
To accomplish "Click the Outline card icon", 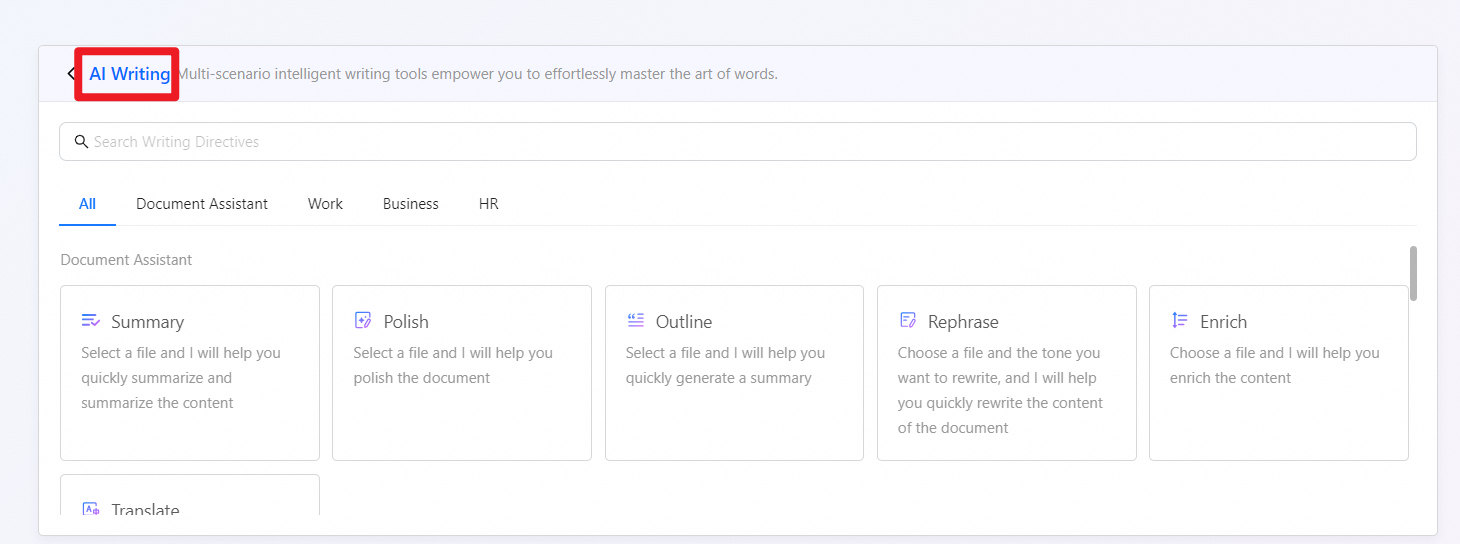I will pyautogui.click(x=635, y=321).
